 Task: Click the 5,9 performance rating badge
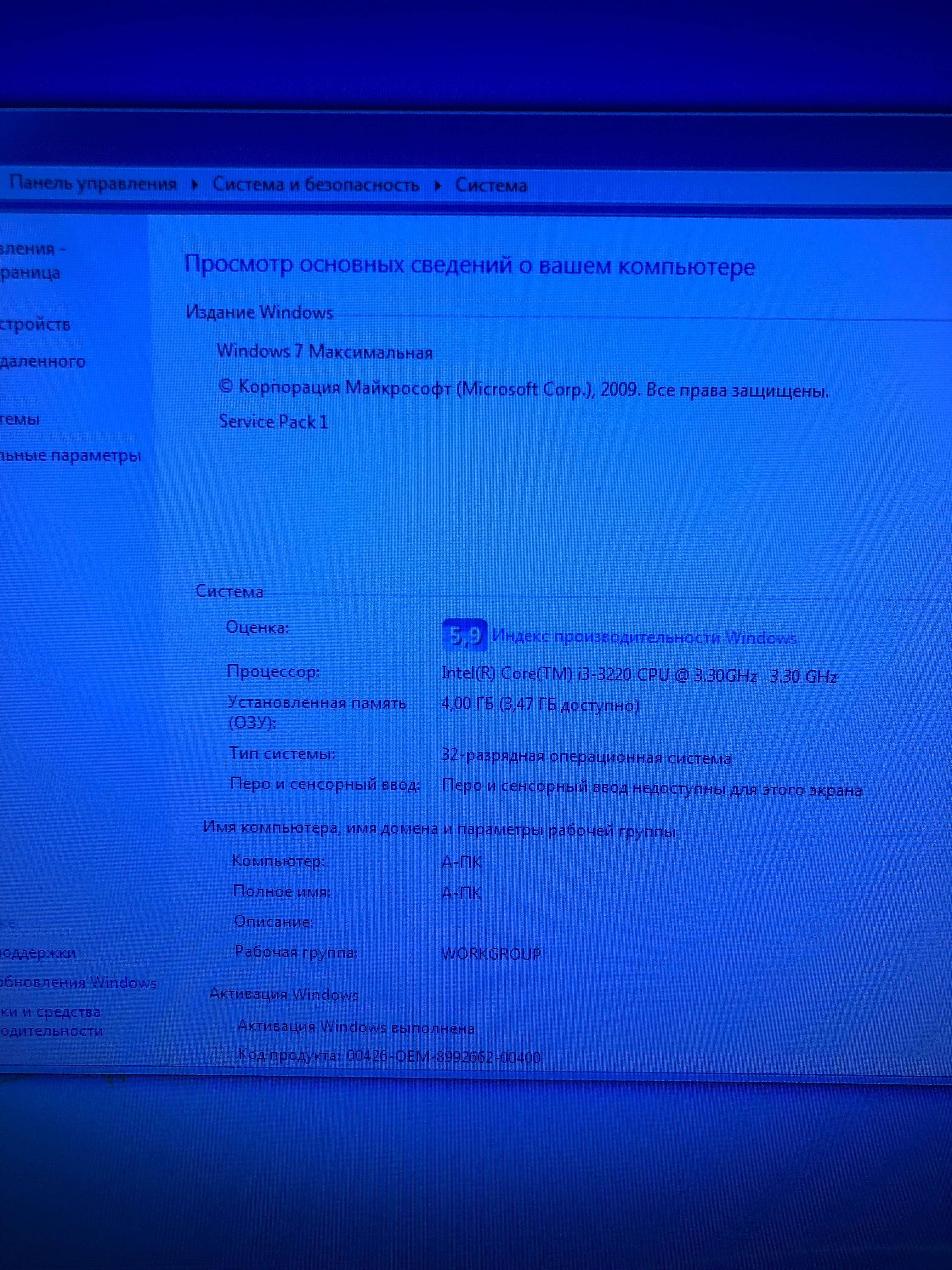tap(465, 635)
